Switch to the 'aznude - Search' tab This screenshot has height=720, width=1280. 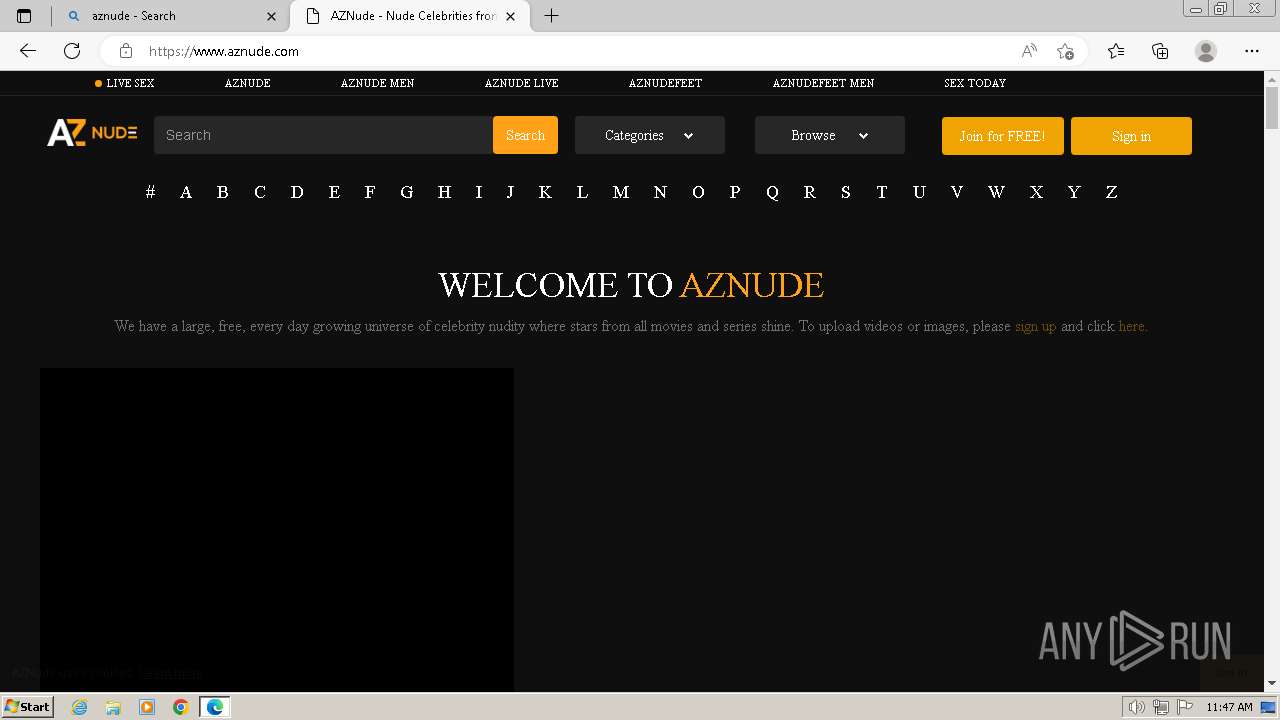[172, 16]
